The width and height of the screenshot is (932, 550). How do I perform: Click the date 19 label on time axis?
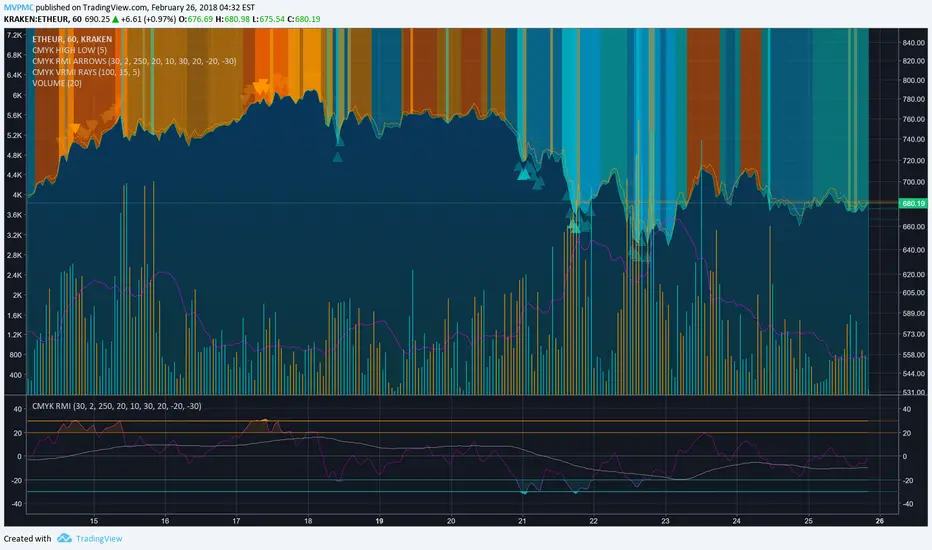379,521
